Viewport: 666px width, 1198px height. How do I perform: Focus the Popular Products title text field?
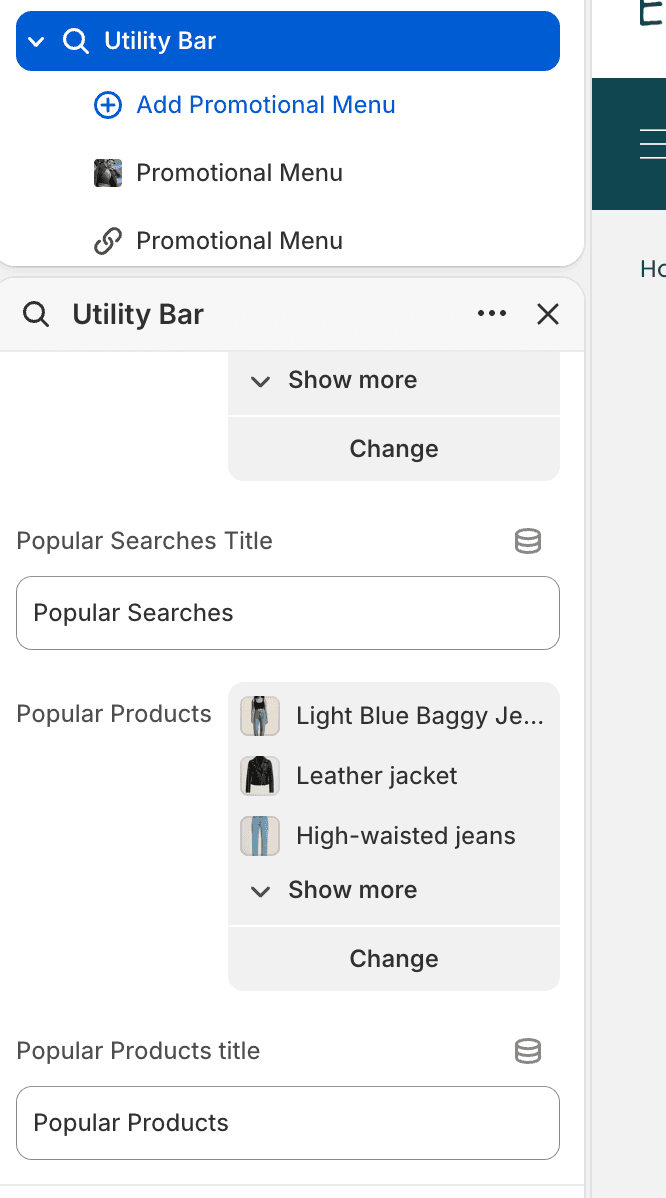tap(288, 1122)
